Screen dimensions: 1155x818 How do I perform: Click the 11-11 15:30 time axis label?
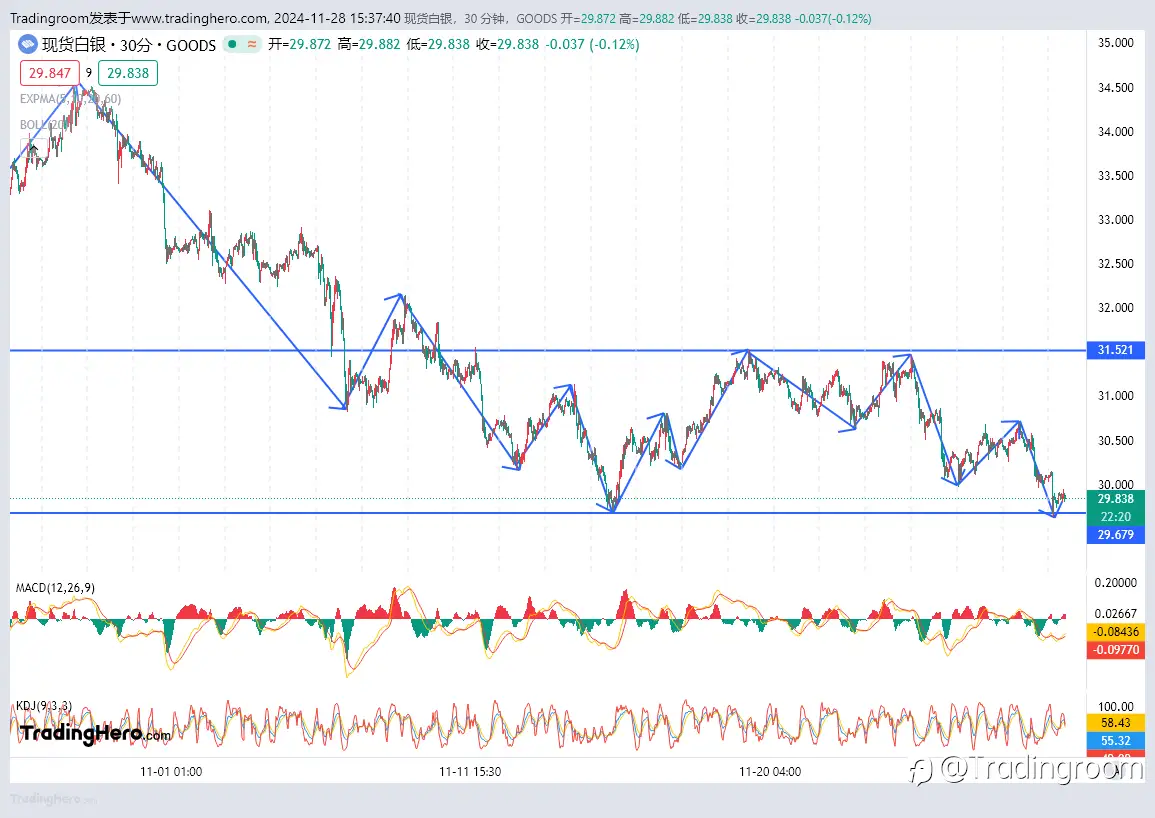(x=470, y=772)
